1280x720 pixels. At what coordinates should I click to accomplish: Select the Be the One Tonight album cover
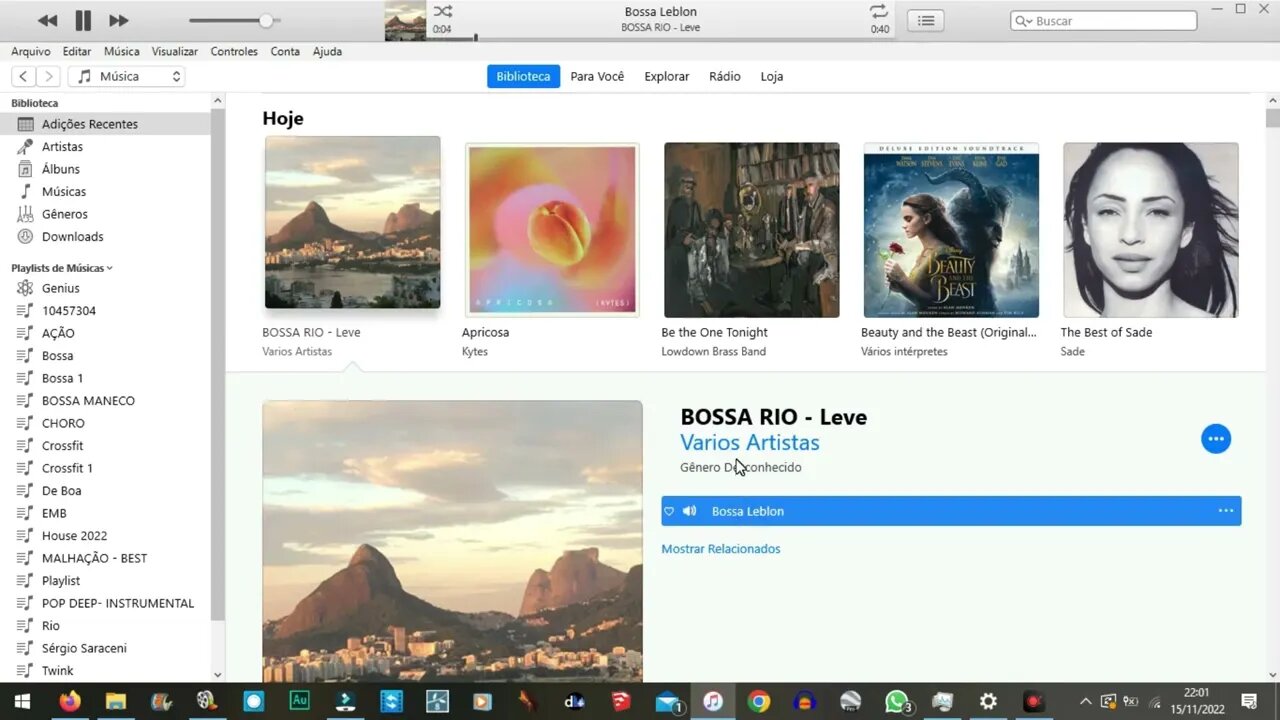click(751, 230)
